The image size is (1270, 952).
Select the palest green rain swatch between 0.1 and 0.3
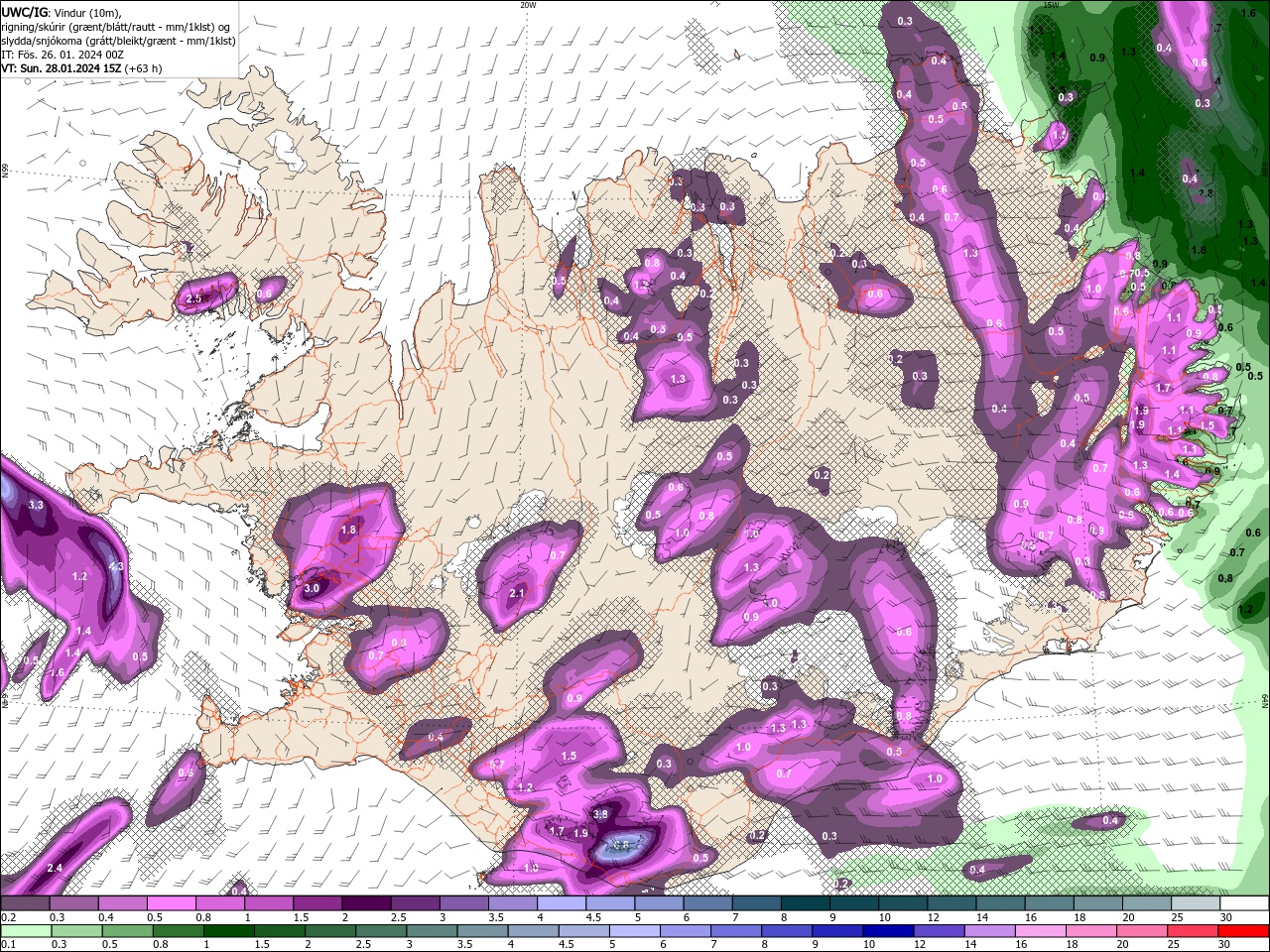coord(25,931)
